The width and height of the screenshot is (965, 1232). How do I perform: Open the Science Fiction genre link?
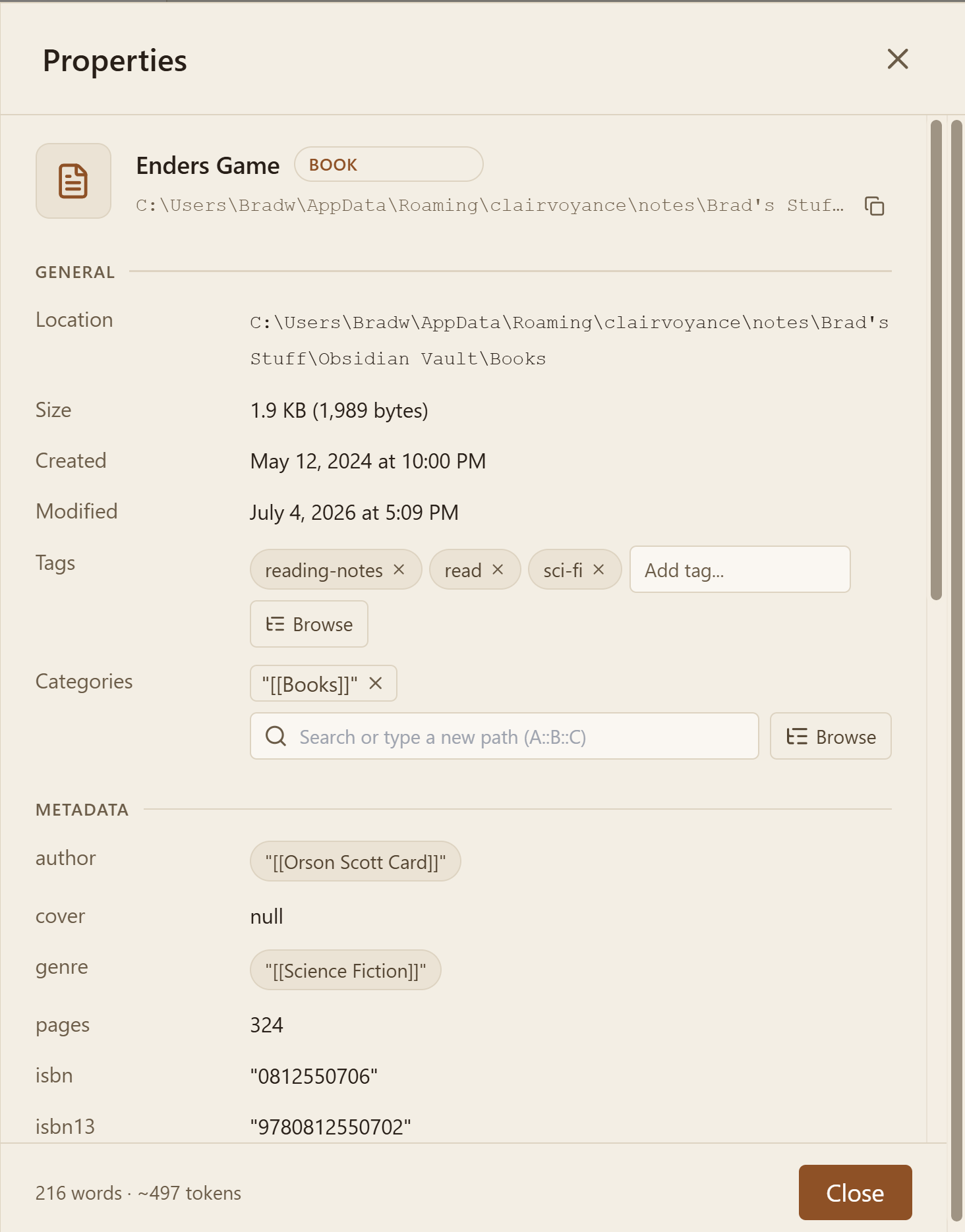[345, 970]
